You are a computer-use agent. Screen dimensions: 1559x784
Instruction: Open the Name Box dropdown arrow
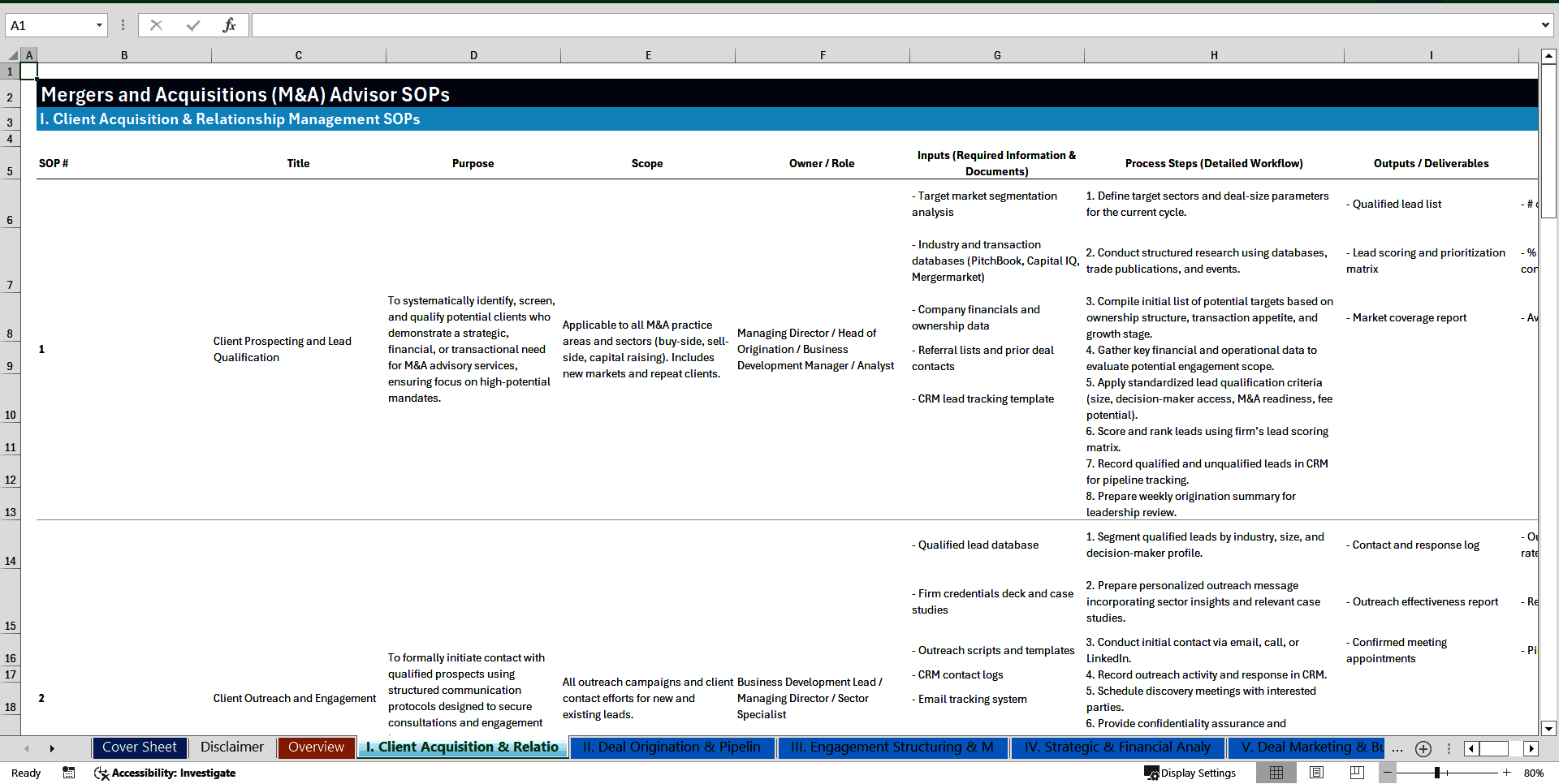coord(100,24)
